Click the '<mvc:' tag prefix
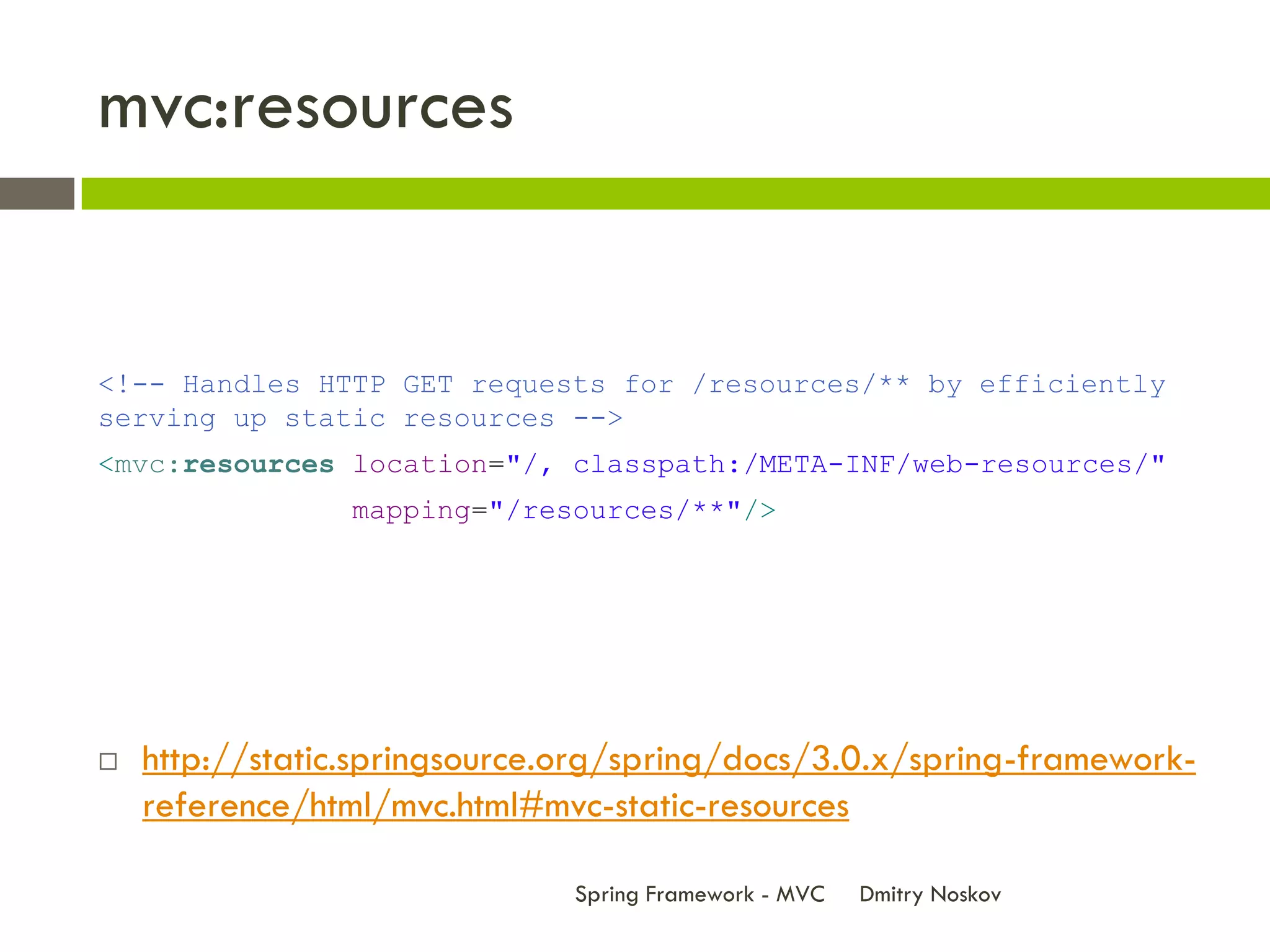The image size is (1270, 952). coord(139,465)
